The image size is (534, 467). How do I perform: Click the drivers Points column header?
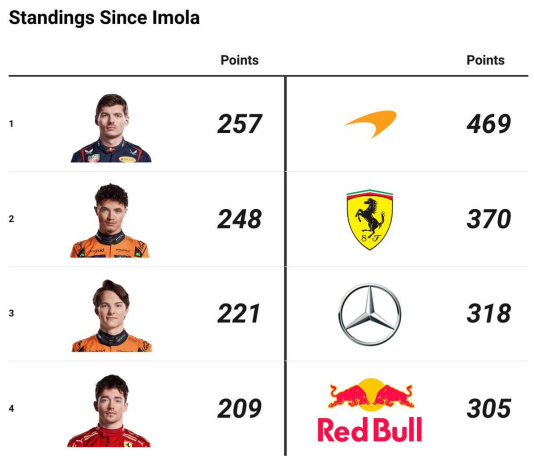pyautogui.click(x=239, y=60)
